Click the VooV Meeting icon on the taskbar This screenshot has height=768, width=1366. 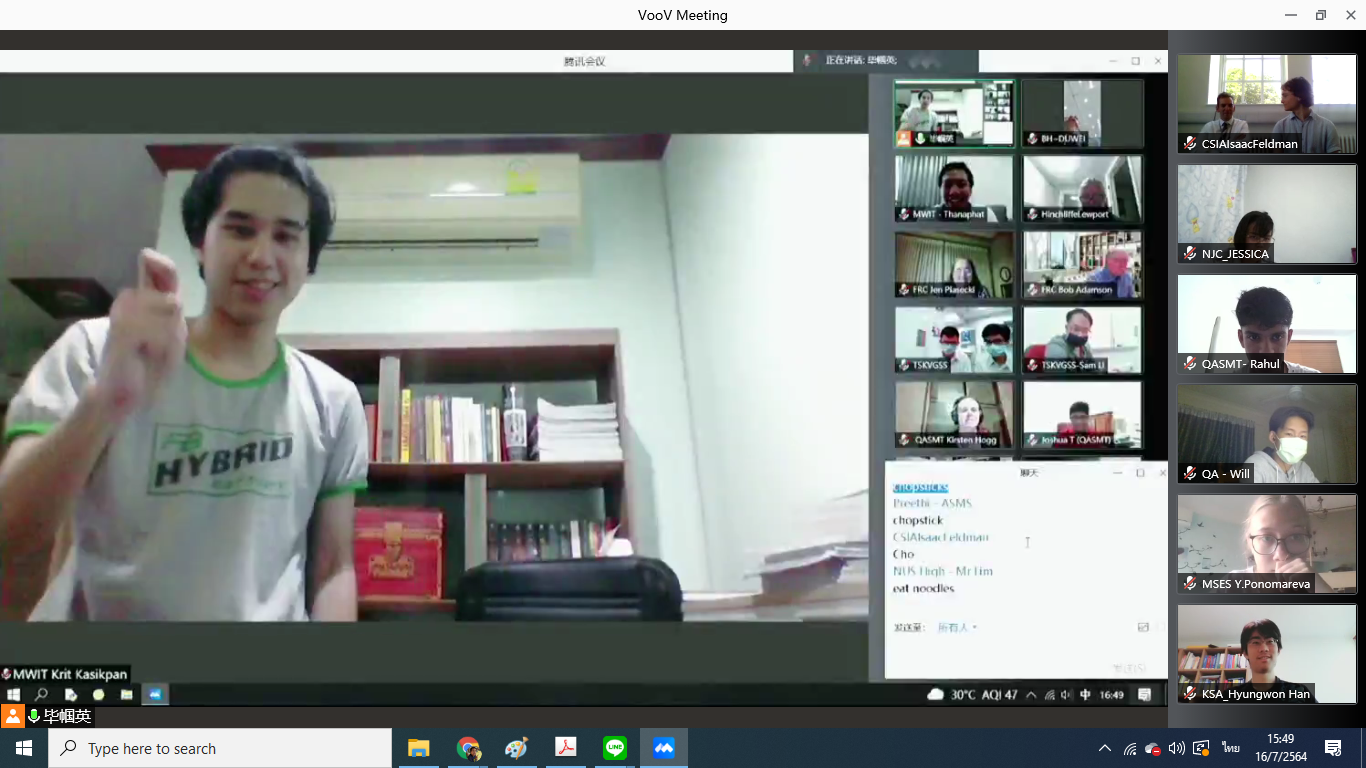(x=664, y=748)
